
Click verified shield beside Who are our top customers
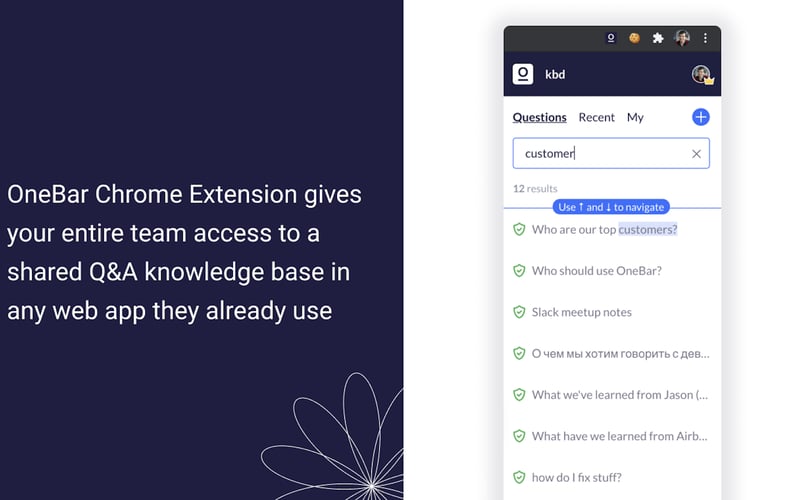[519, 230]
